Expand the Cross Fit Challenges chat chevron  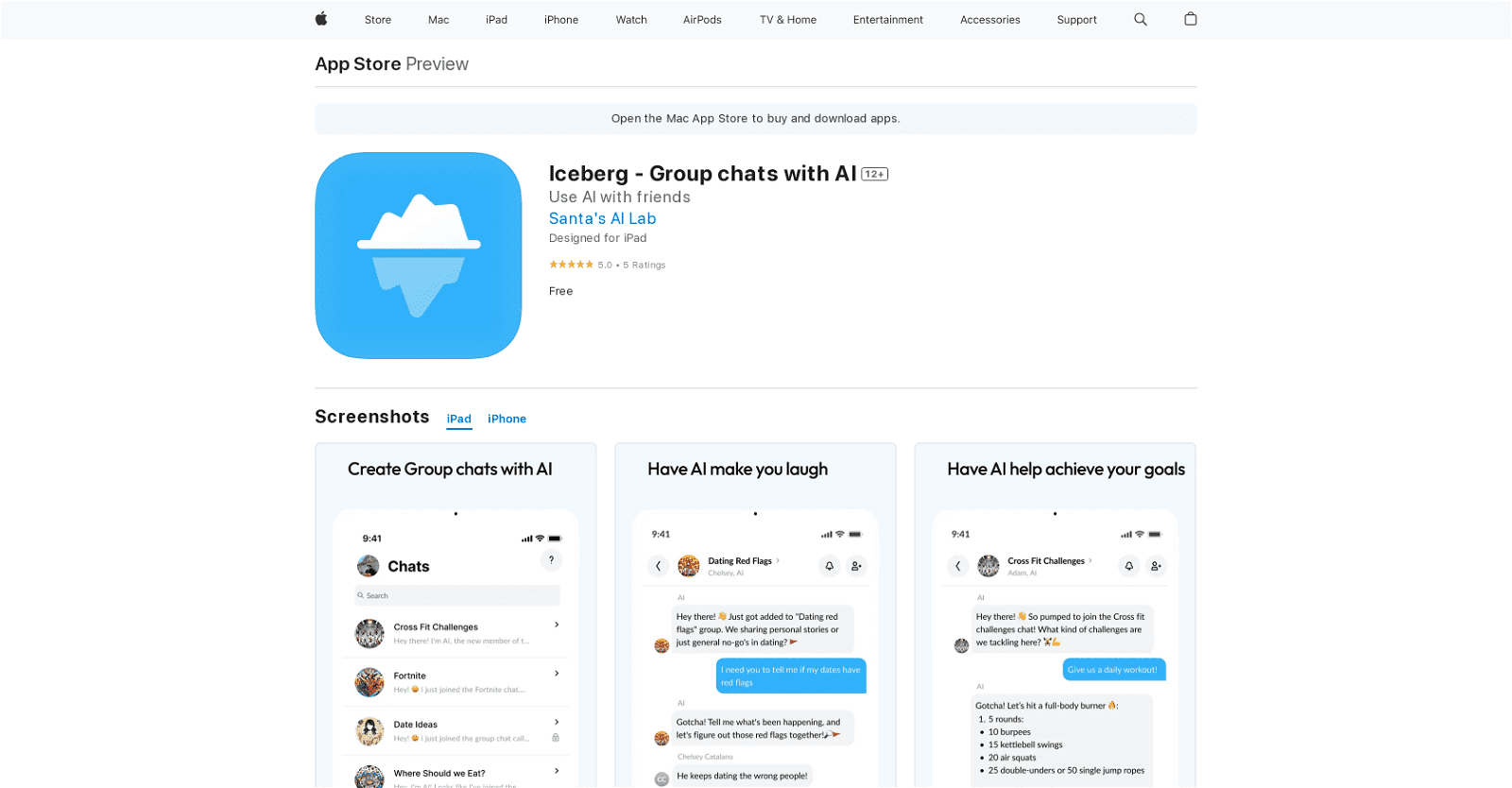point(557,625)
